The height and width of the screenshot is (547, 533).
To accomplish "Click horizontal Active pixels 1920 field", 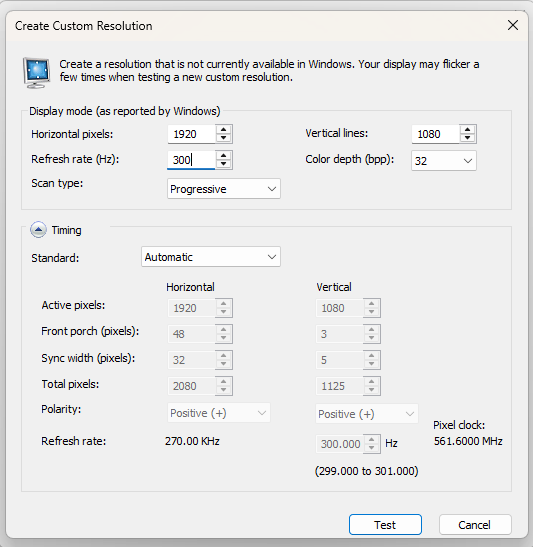I will (191, 308).
